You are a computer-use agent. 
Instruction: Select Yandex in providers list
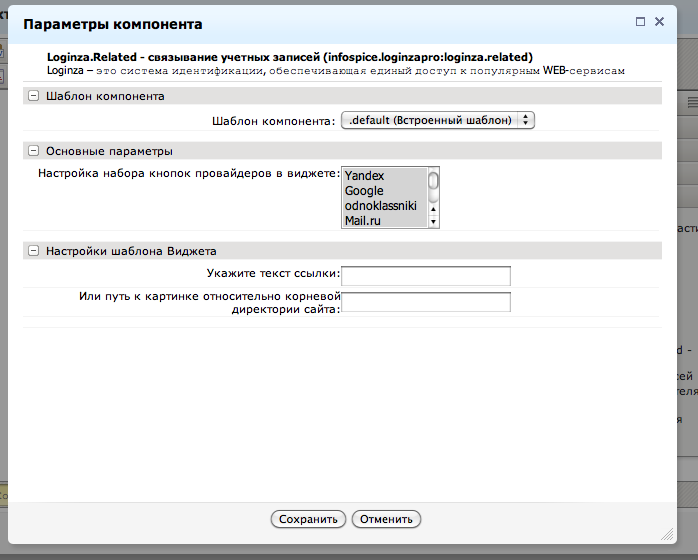[x=386, y=175]
